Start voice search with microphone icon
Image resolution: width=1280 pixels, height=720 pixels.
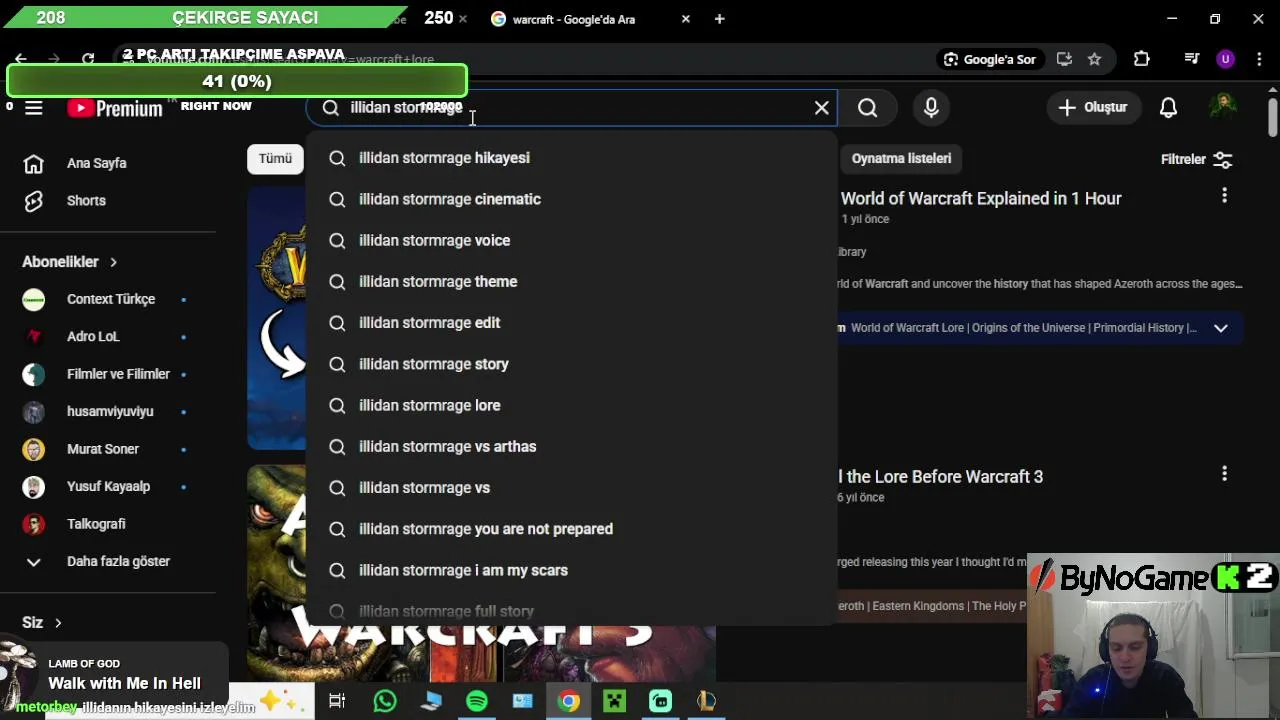(931, 107)
